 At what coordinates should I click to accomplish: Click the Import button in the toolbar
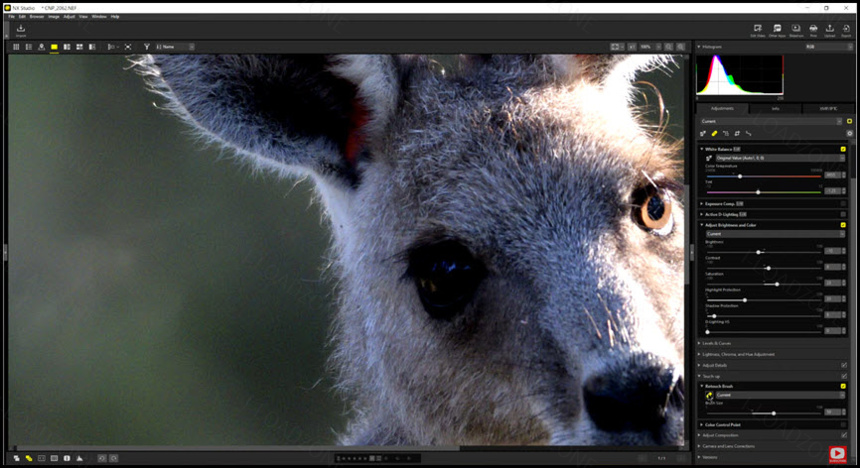[x=21, y=30]
